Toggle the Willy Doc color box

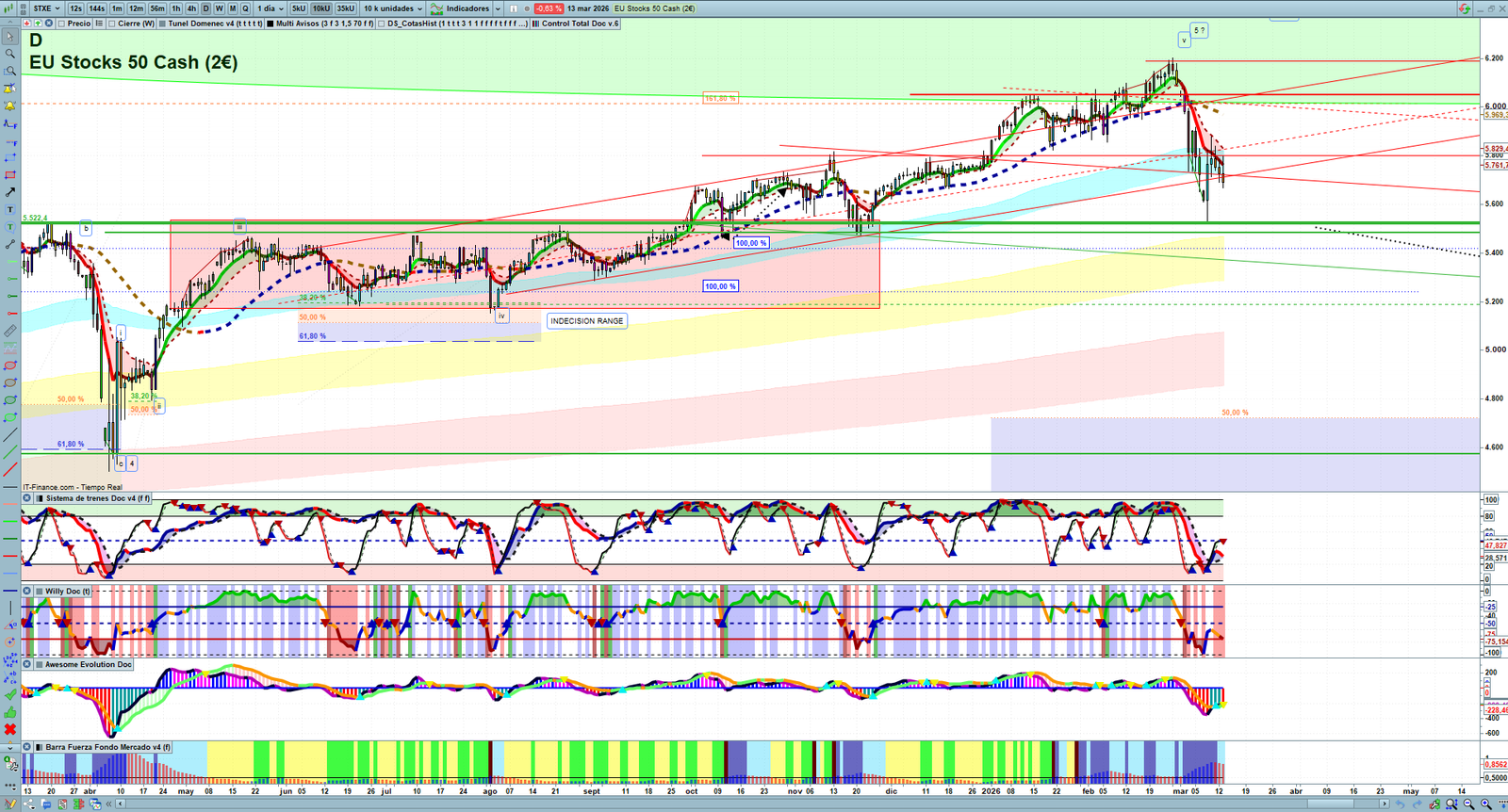40,592
